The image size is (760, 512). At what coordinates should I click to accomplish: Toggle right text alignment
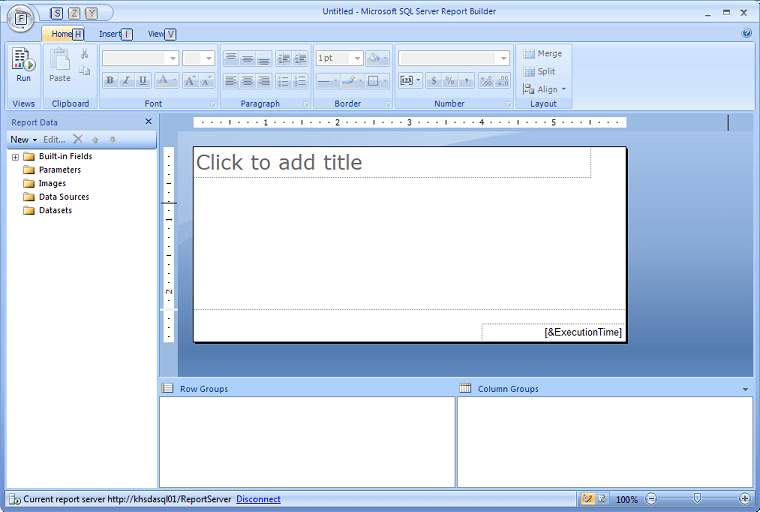[x=264, y=80]
